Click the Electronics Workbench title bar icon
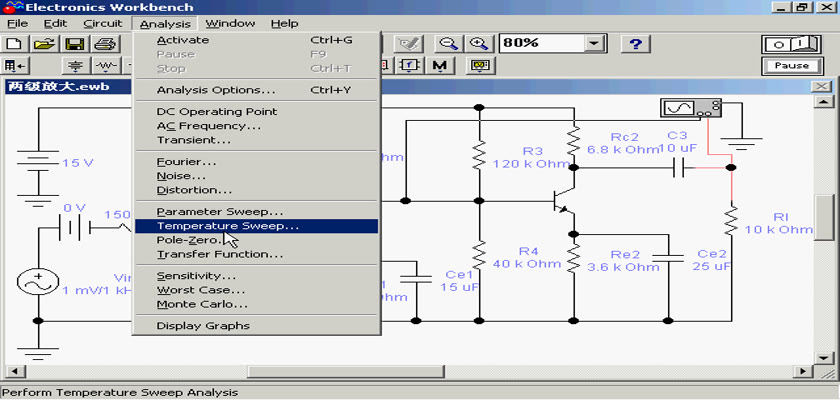This screenshot has width=840, height=400. tap(12, 7)
